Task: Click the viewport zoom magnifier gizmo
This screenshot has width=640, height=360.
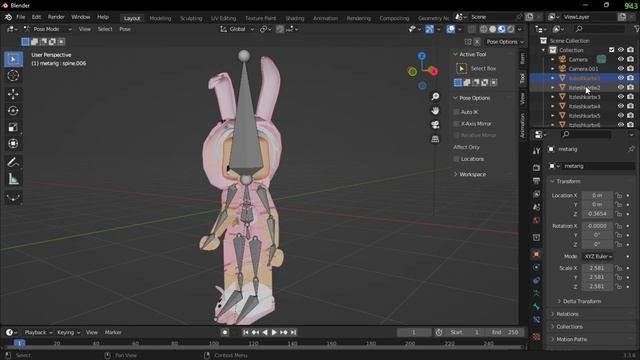Action: click(x=435, y=96)
